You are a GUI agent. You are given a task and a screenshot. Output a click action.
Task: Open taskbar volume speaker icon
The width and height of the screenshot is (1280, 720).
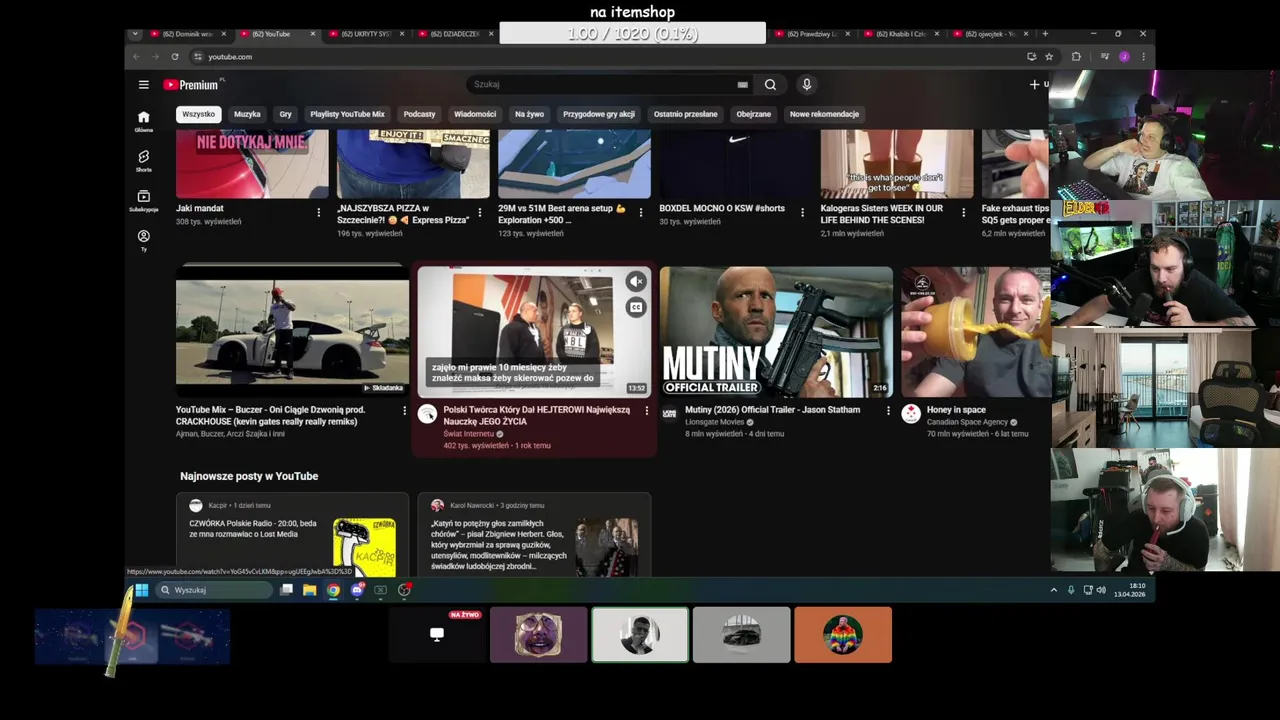click(x=1101, y=590)
